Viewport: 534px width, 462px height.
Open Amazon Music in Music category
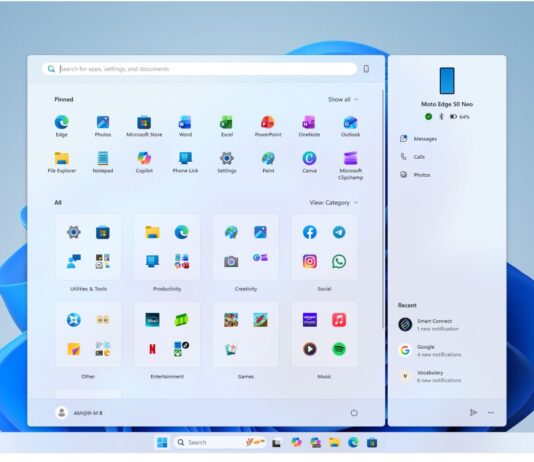(310, 320)
